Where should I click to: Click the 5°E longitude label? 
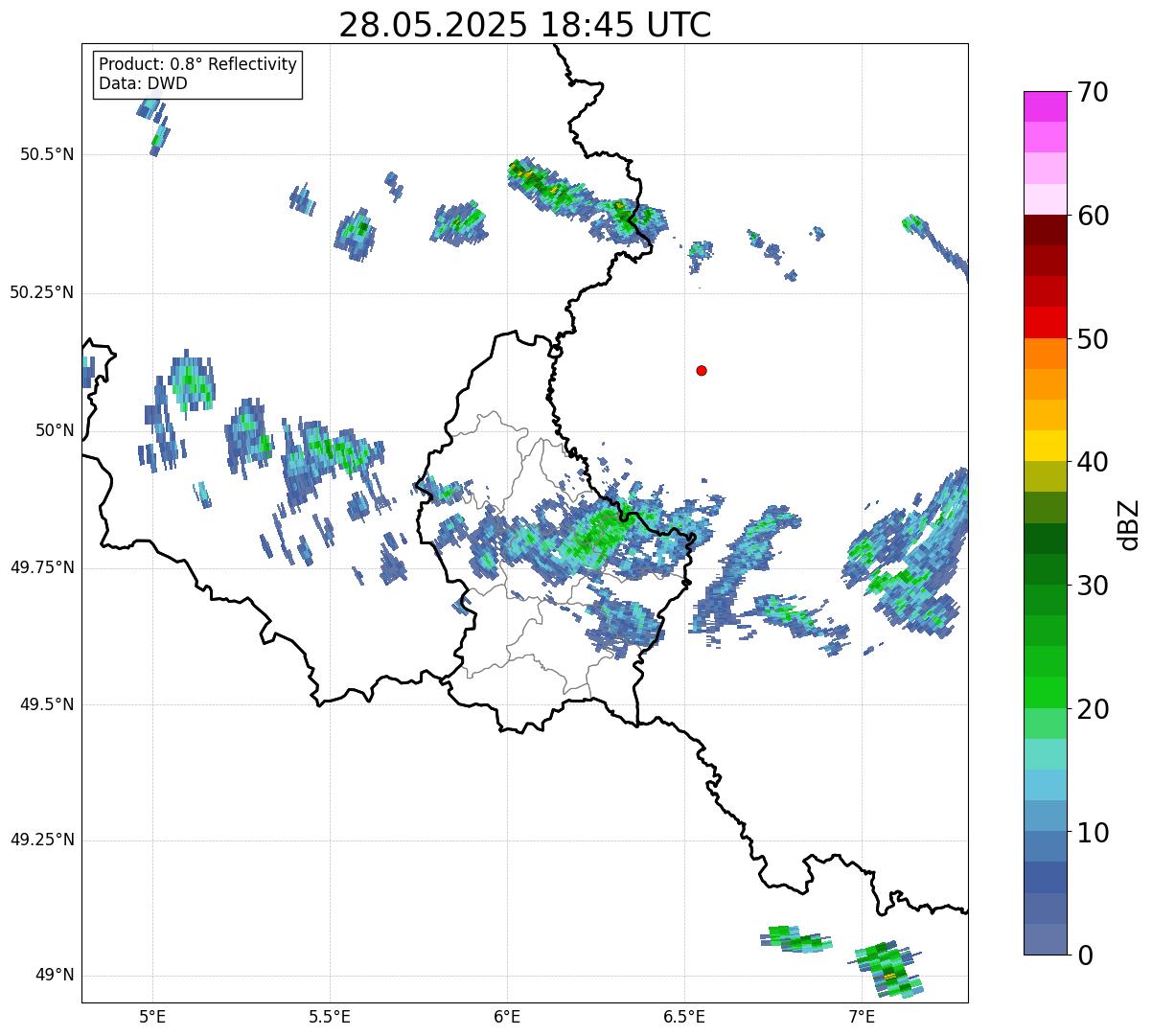[x=152, y=1016]
